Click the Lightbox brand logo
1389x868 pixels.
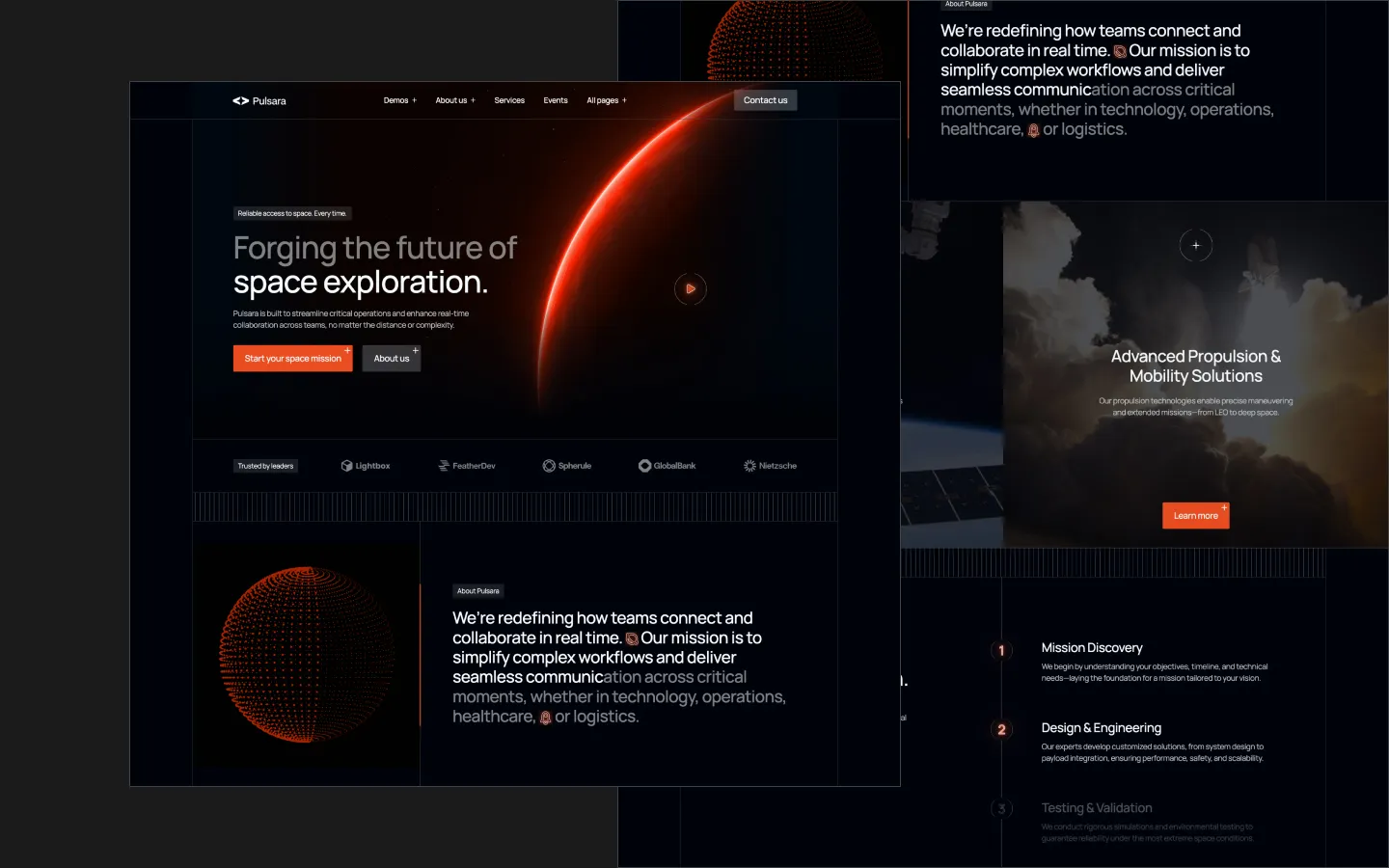pyautogui.click(x=366, y=466)
